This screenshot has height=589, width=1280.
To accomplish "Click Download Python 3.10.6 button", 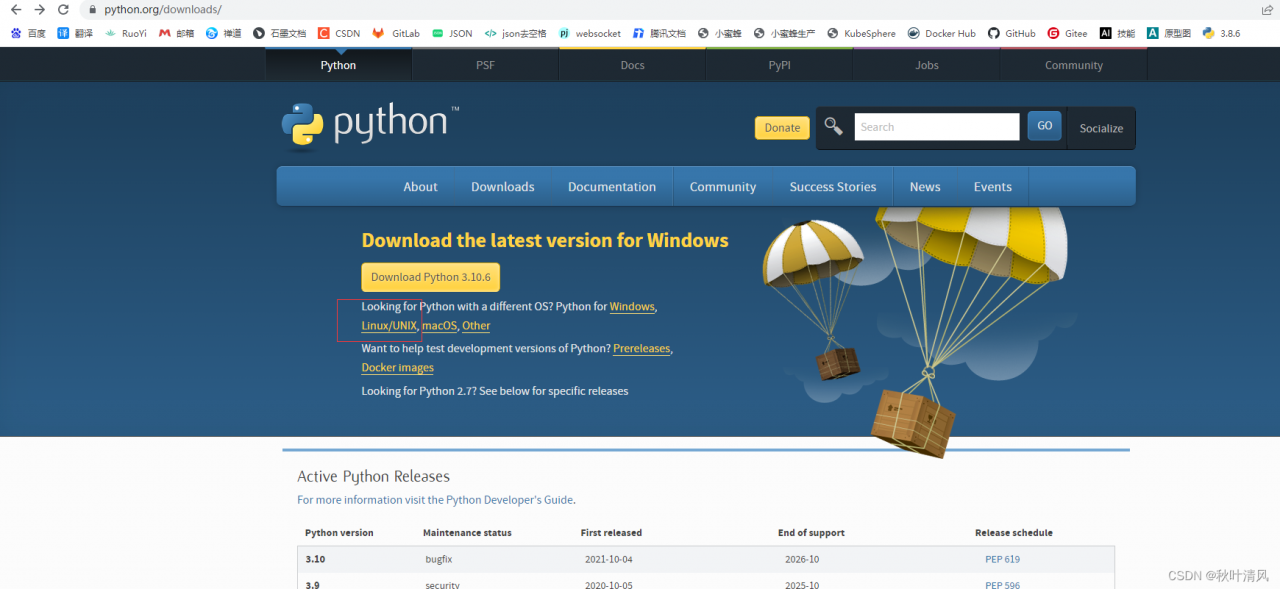I will (430, 277).
